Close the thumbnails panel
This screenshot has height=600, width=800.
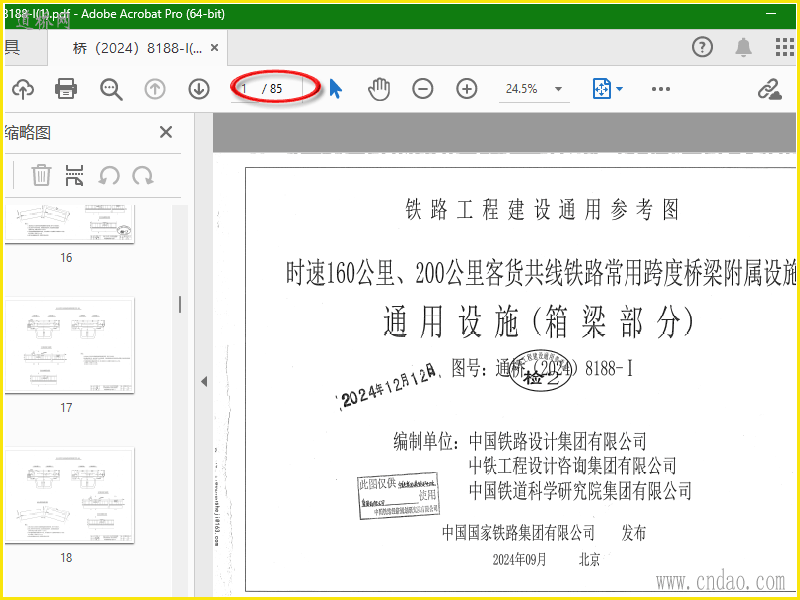pyautogui.click(x=166, y=133)
